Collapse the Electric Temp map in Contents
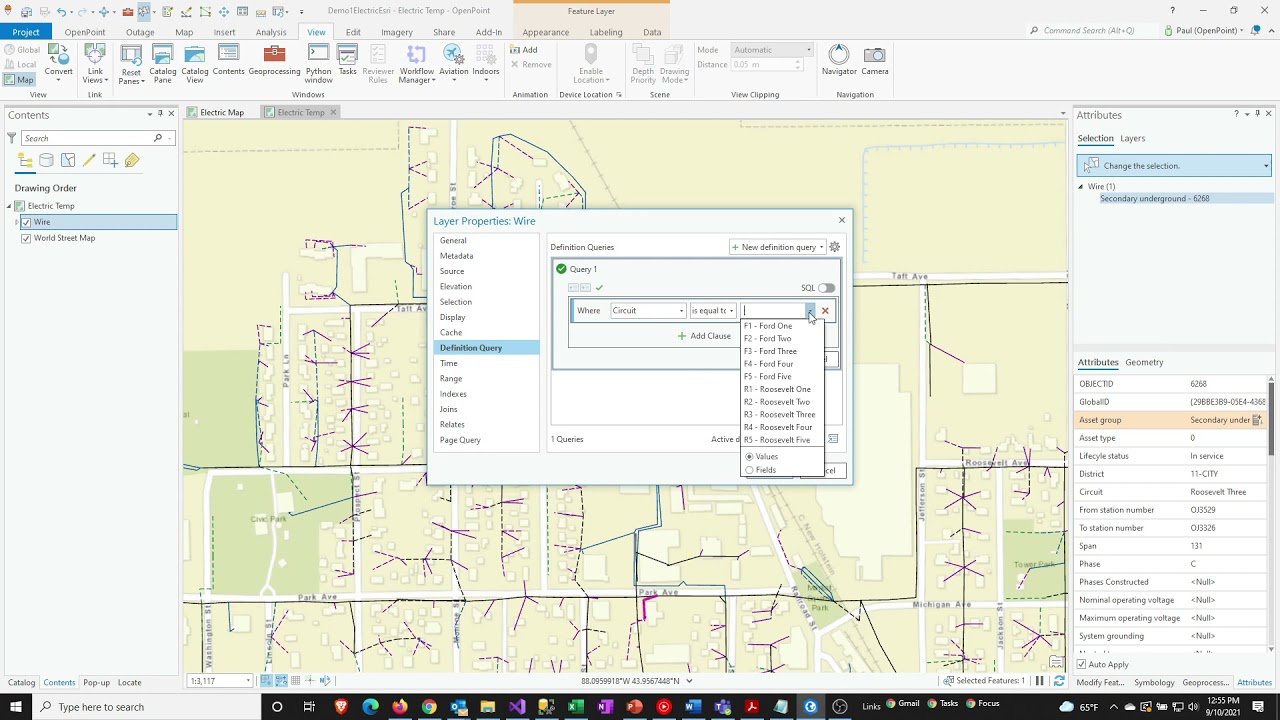This screenshot has width=1280, height=720. pyautogui.click(x=9, y=206)
